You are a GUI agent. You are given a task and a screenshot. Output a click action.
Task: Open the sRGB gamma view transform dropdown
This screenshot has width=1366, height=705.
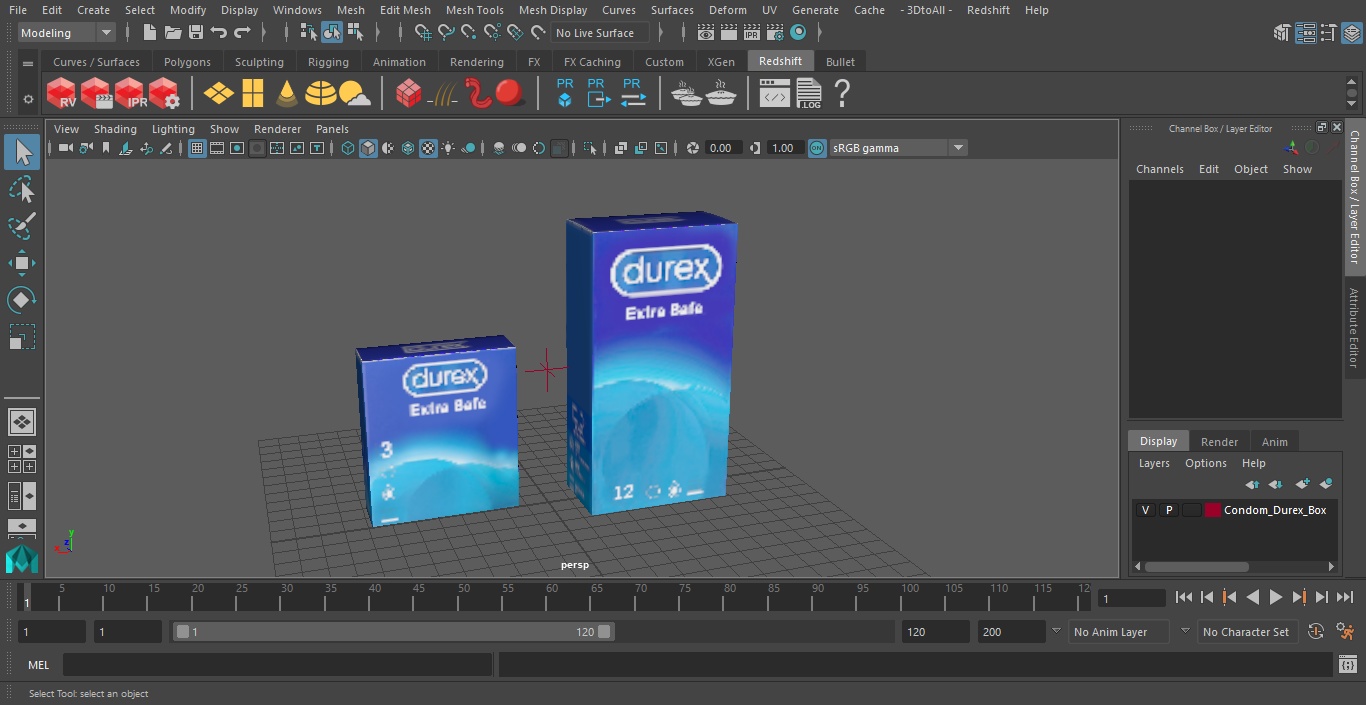899,148
